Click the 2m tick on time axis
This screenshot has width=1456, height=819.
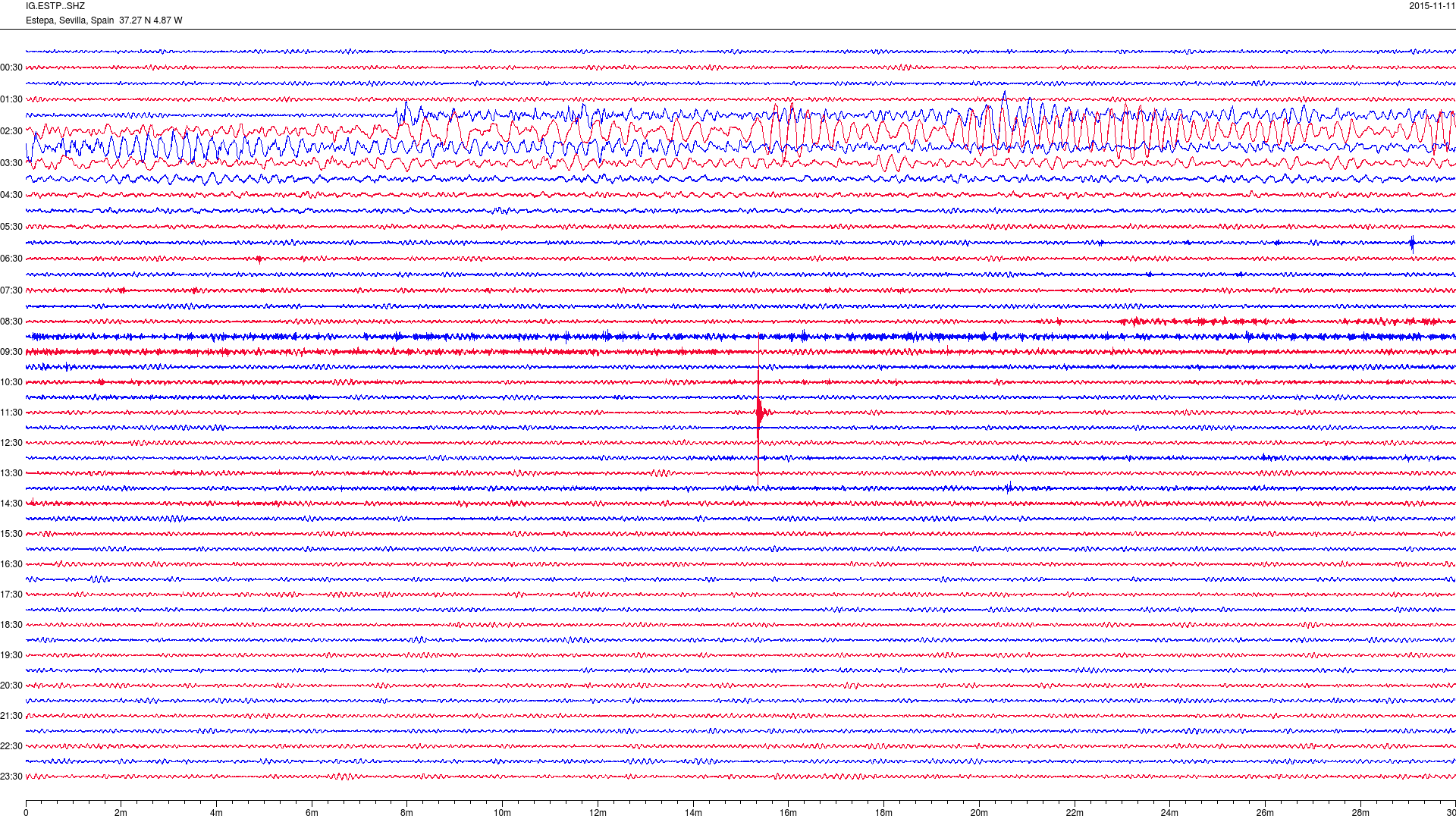tap(121, 813)
